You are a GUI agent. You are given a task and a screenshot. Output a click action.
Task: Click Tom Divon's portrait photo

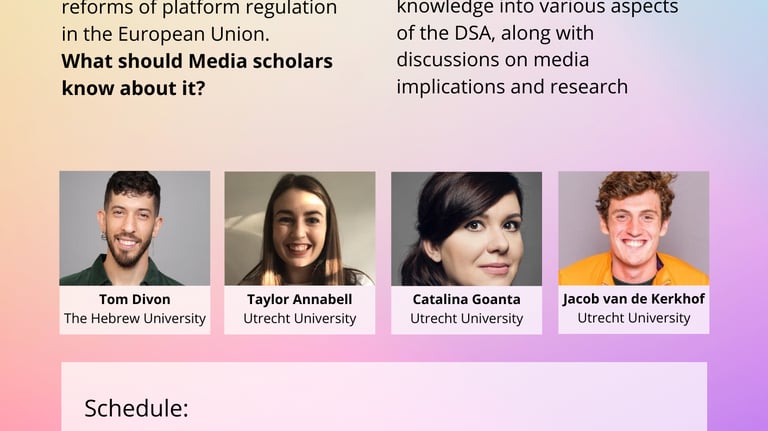[x=135, y=228]
